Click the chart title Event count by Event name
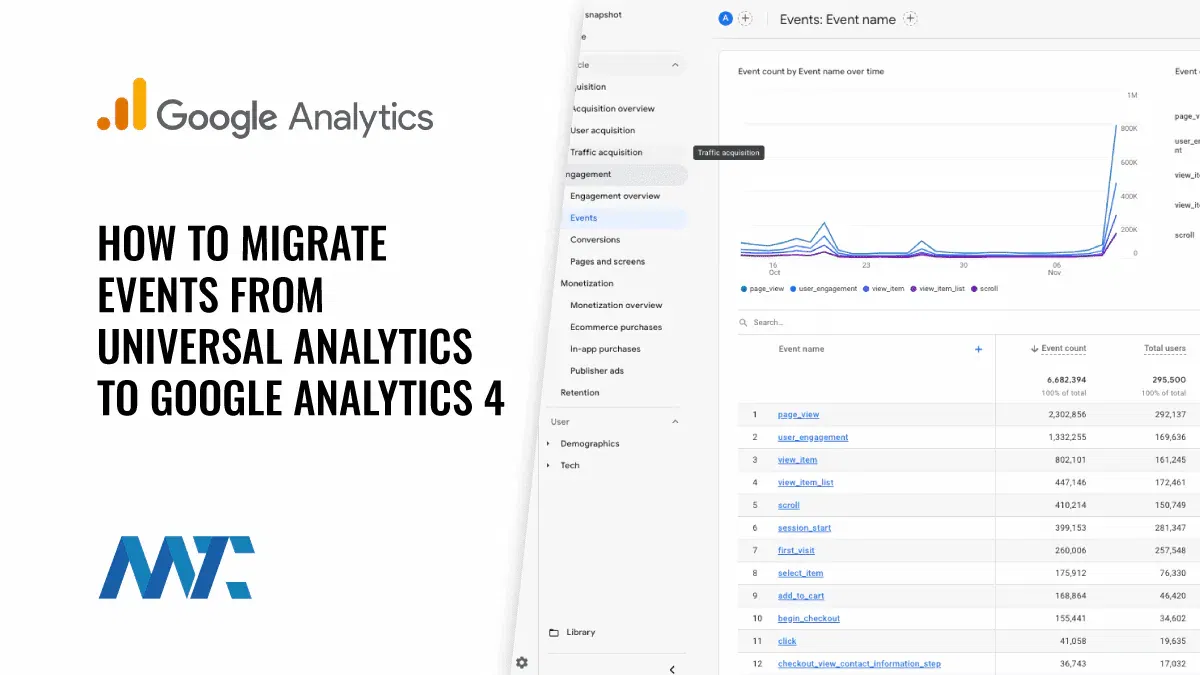The height and width of the screenshot is (675, 1200). (x=811, y=71)
